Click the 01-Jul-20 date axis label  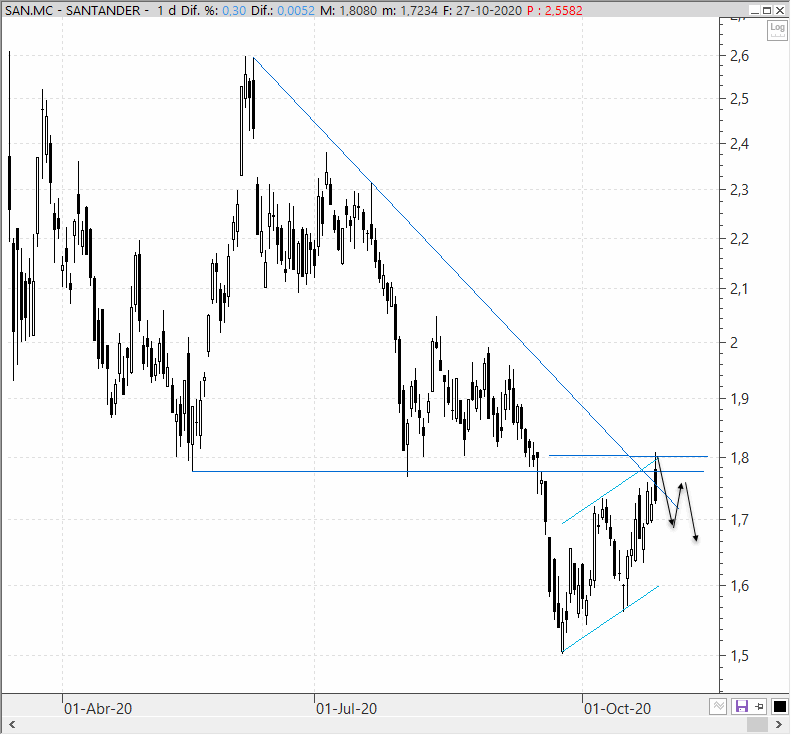pos(346,709)
